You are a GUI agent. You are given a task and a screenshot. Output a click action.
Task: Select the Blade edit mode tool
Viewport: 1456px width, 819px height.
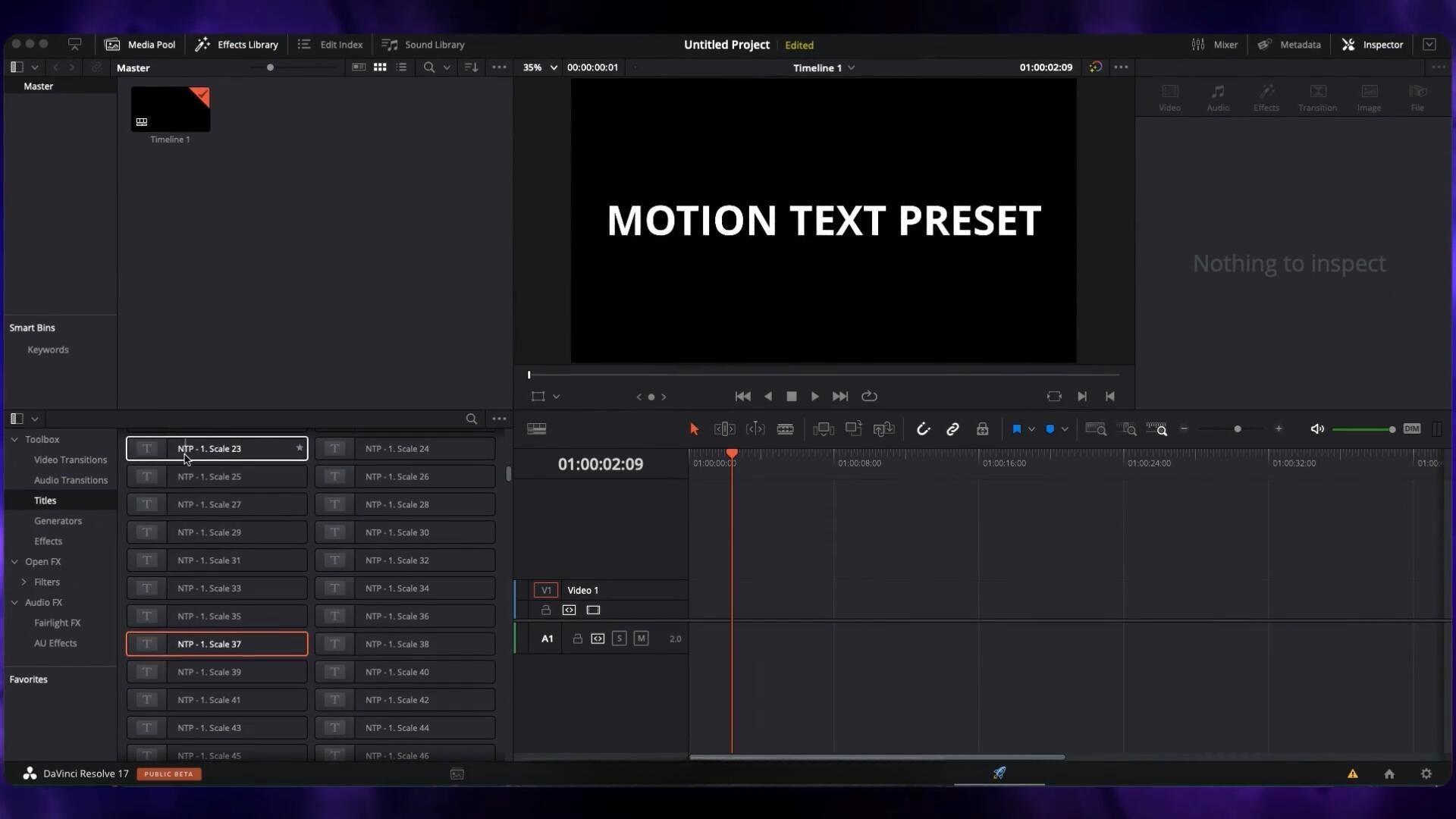coord(785,429)
